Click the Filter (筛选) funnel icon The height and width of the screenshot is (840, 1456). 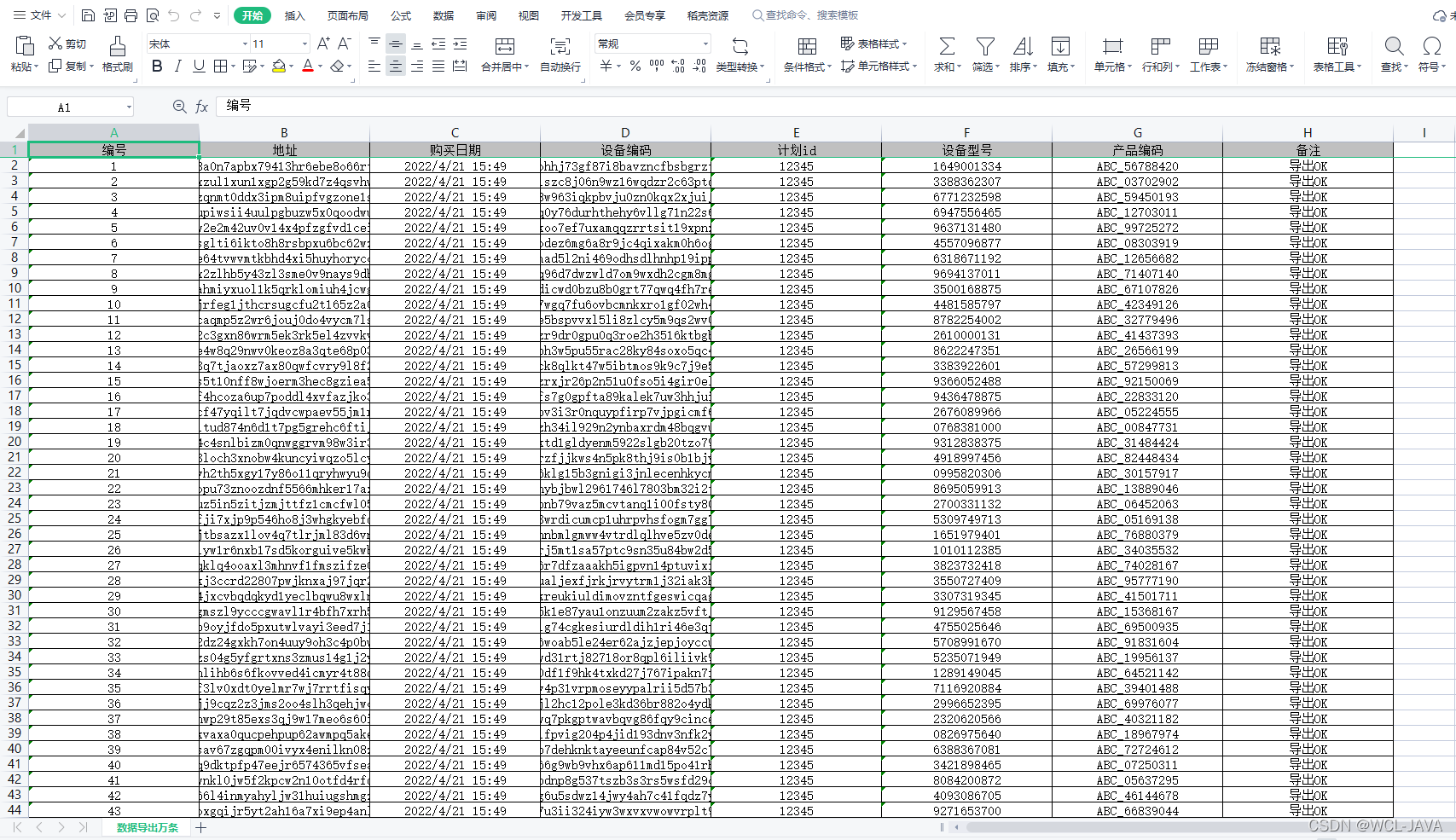click(x=985, y=46)
